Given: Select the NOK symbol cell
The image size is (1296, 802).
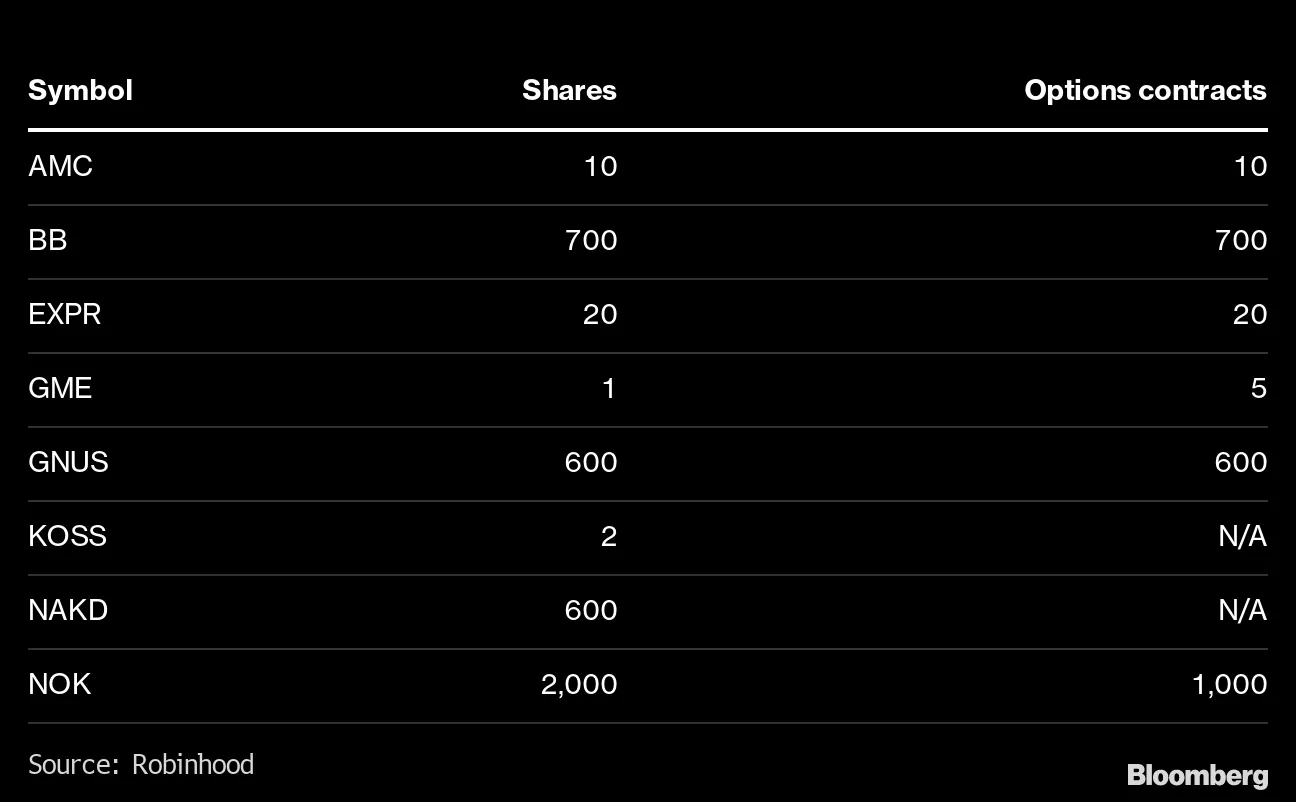Looking at the screenshot, I should pos(60,684).
